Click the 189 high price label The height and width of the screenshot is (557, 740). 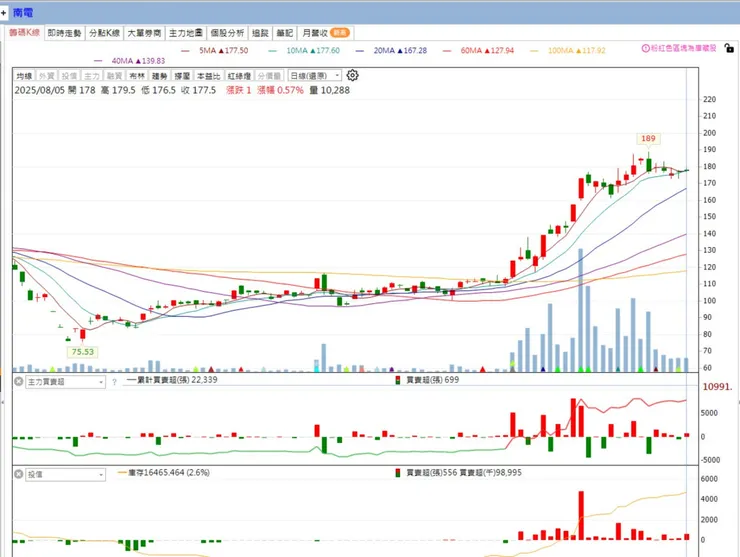pos(648,138)
